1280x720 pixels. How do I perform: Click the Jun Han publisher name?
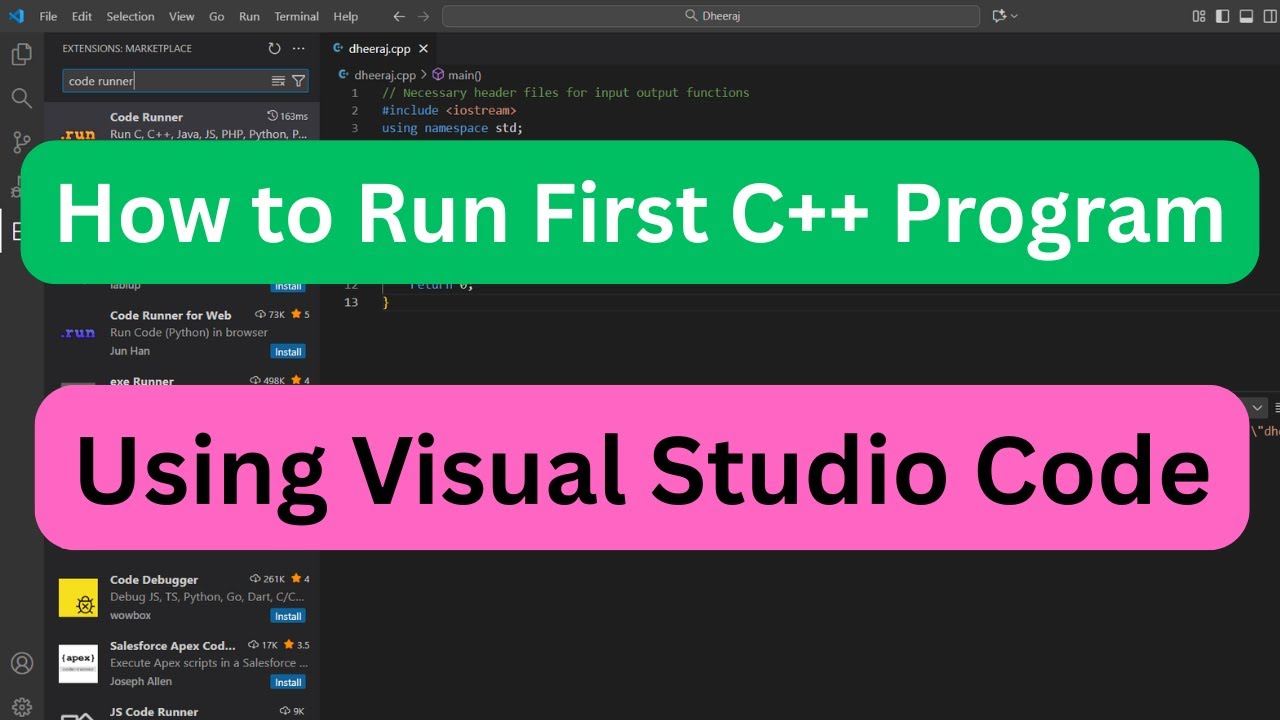[130, 351]
